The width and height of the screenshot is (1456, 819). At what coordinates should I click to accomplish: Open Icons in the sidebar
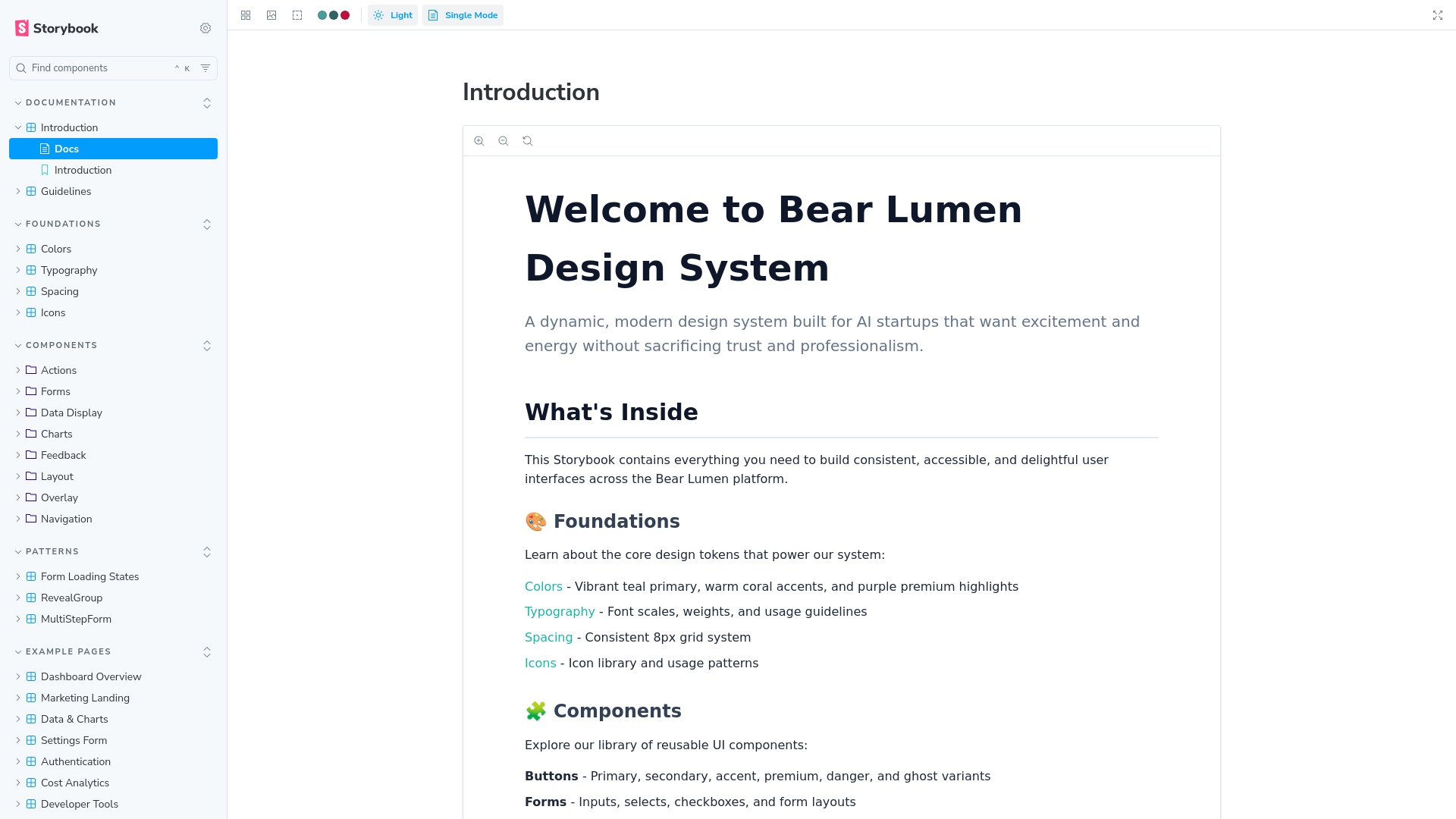point(113,312)
